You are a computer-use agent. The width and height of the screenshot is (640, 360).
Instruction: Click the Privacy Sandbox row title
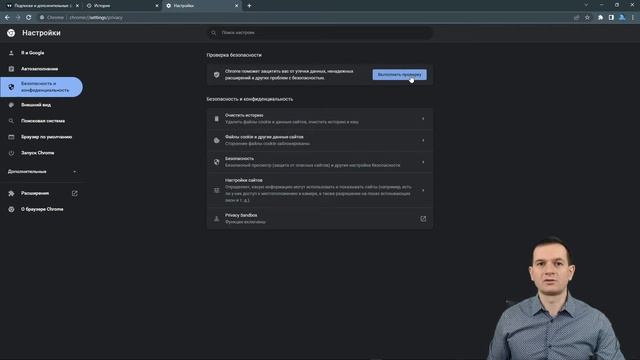(x=241, y=215)
